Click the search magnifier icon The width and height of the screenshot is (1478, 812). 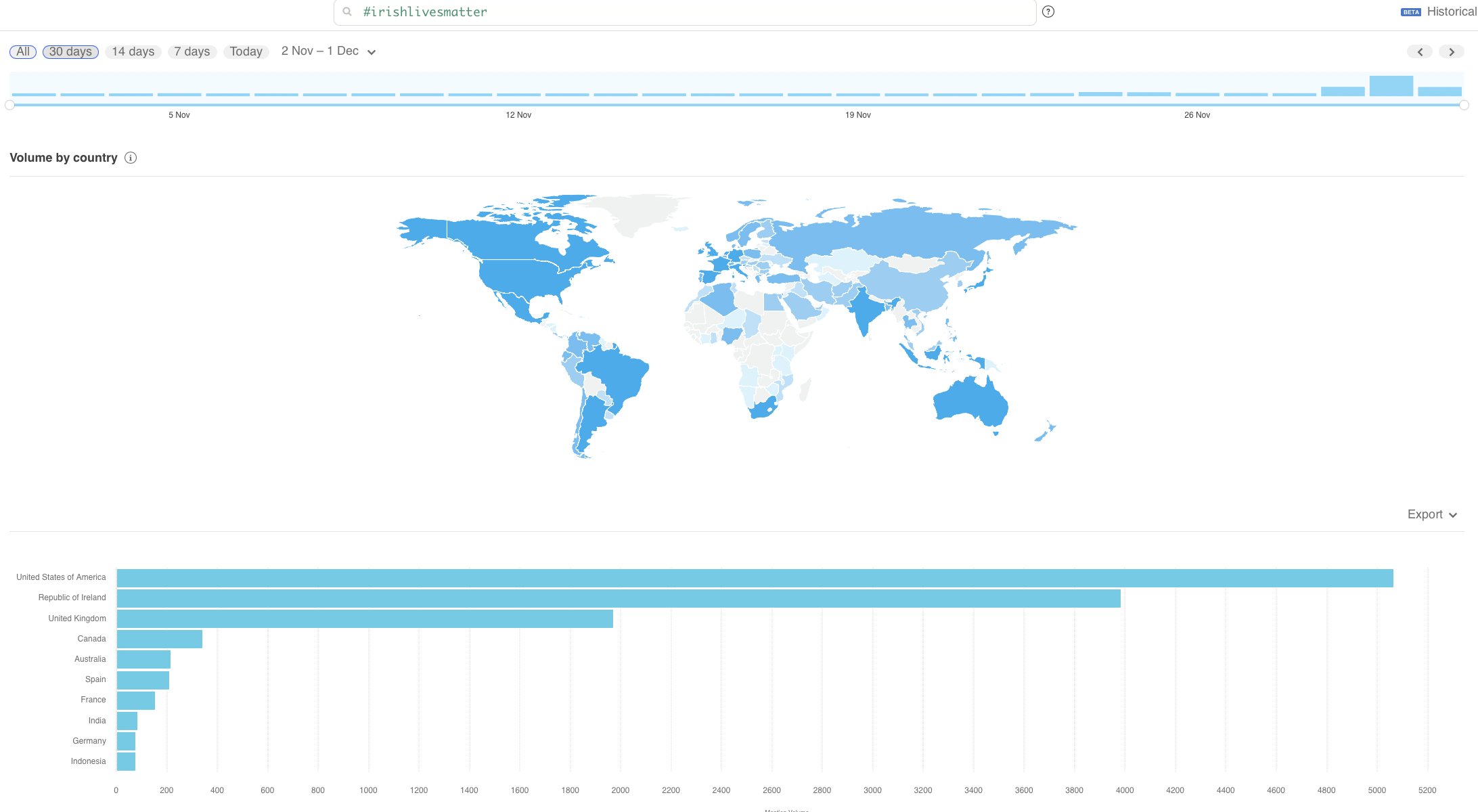(347, 12)
